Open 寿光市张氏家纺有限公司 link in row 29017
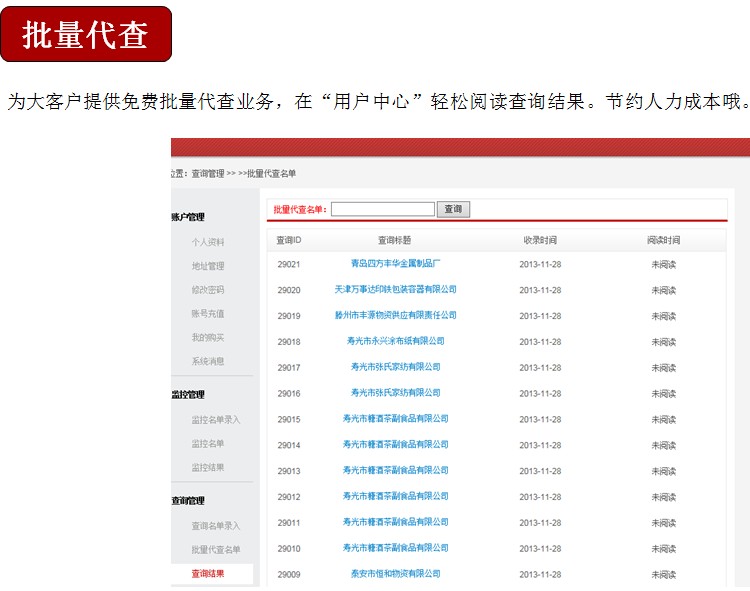The height and width of the screenshot is (591, 750). coord(396,367)
